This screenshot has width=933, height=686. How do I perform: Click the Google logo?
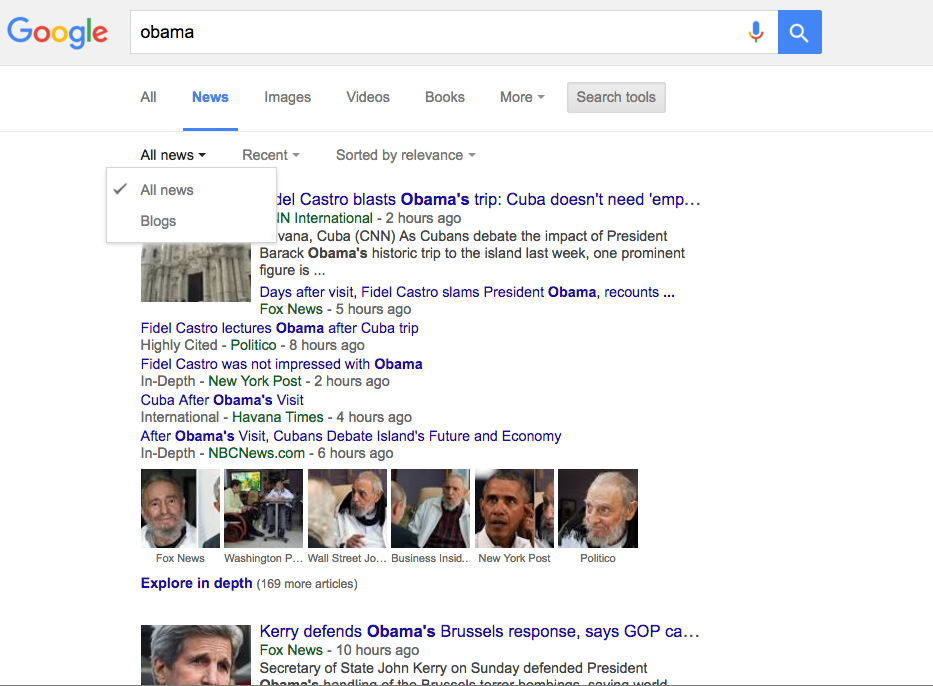58,32
